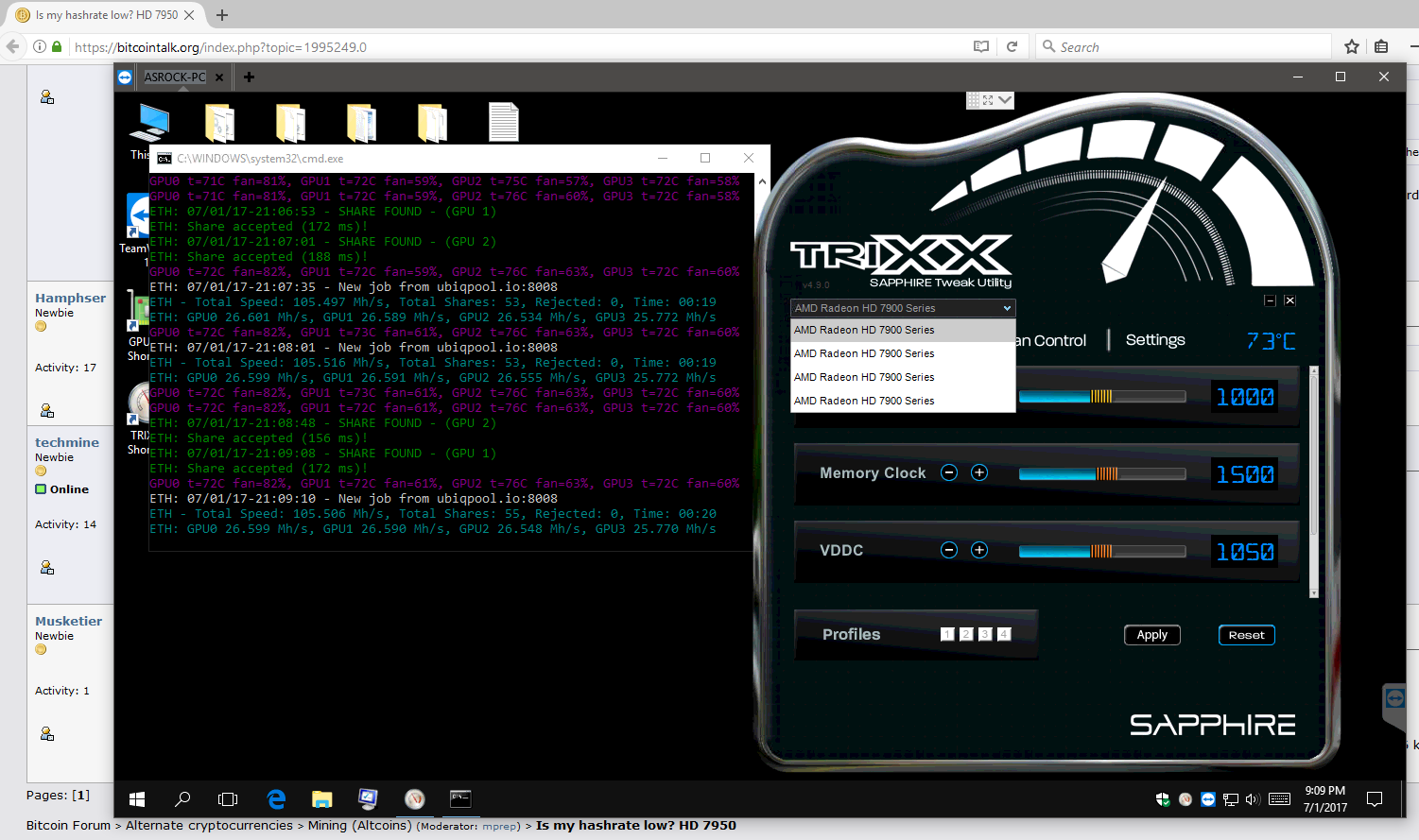Go to Bitcoin Forum breadcrumb link
1419x840 pixels.
68,825
